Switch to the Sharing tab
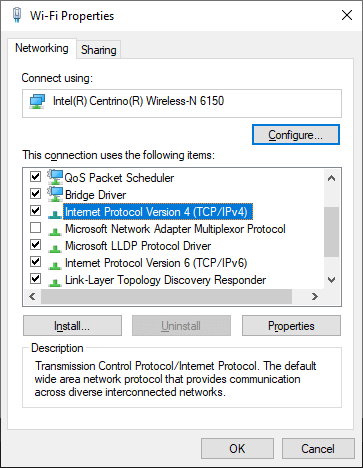This screenshot has width=363, height=468. click(99, 50)
